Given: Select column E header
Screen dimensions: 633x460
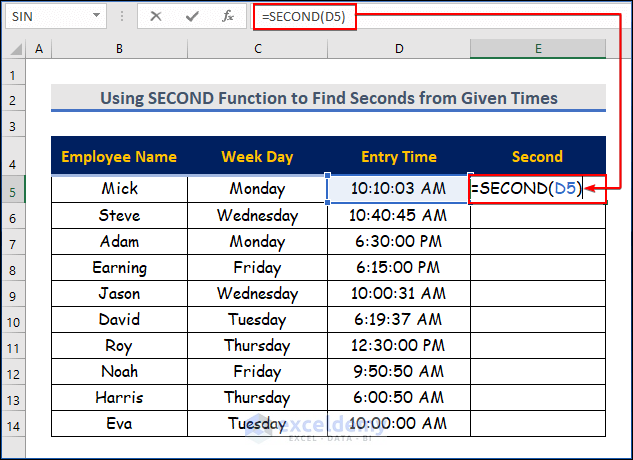Looking at the screenshot, I should (x=538, y=49).
